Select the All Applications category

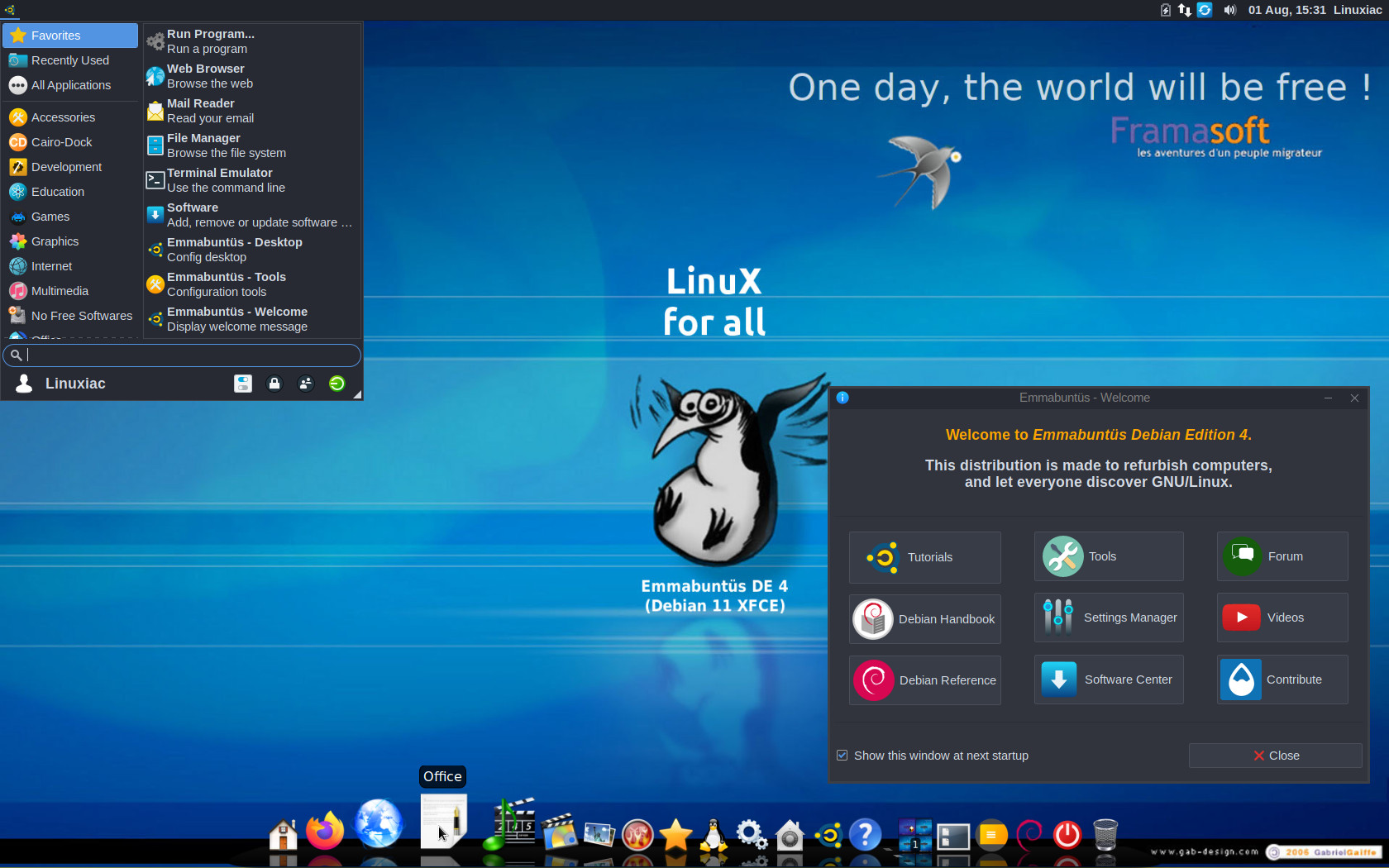pos(71,85)
